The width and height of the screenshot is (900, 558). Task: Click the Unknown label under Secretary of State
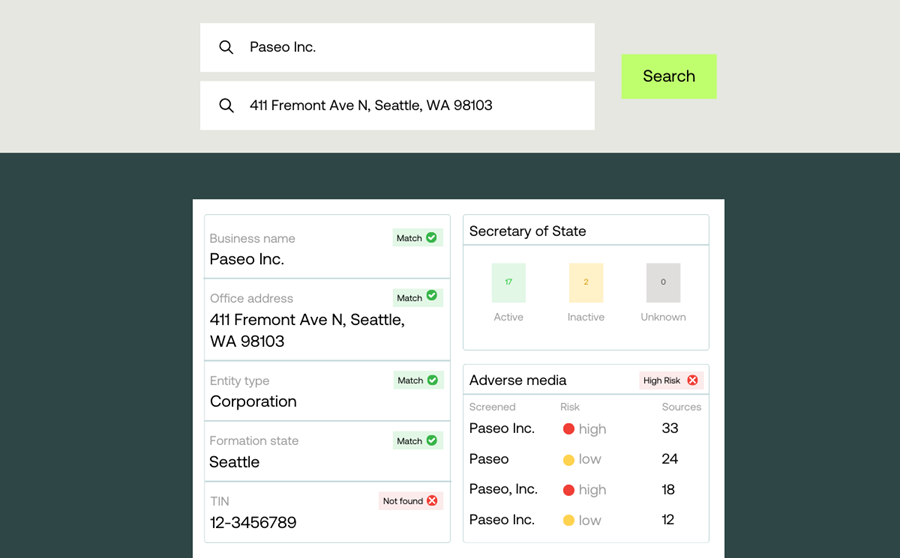(x=663, y=317)
